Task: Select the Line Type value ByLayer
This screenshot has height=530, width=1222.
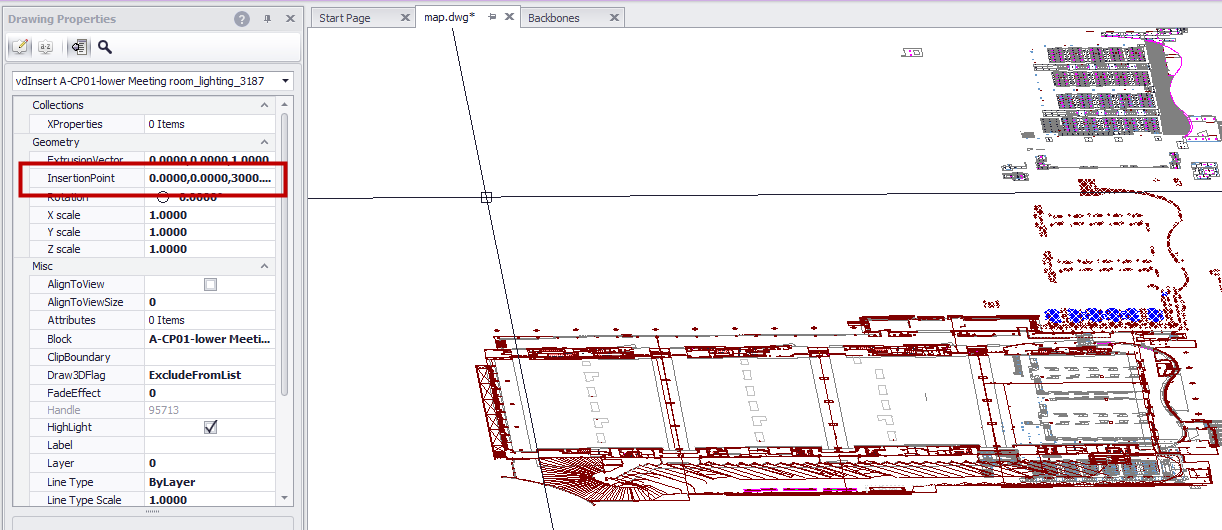Action: point(210,482)
